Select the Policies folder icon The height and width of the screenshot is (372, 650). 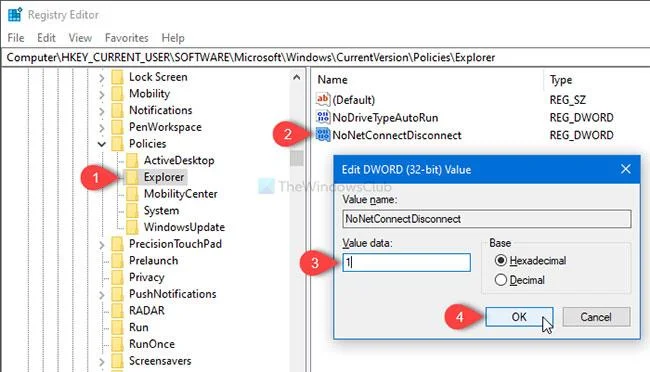[118, 143]
